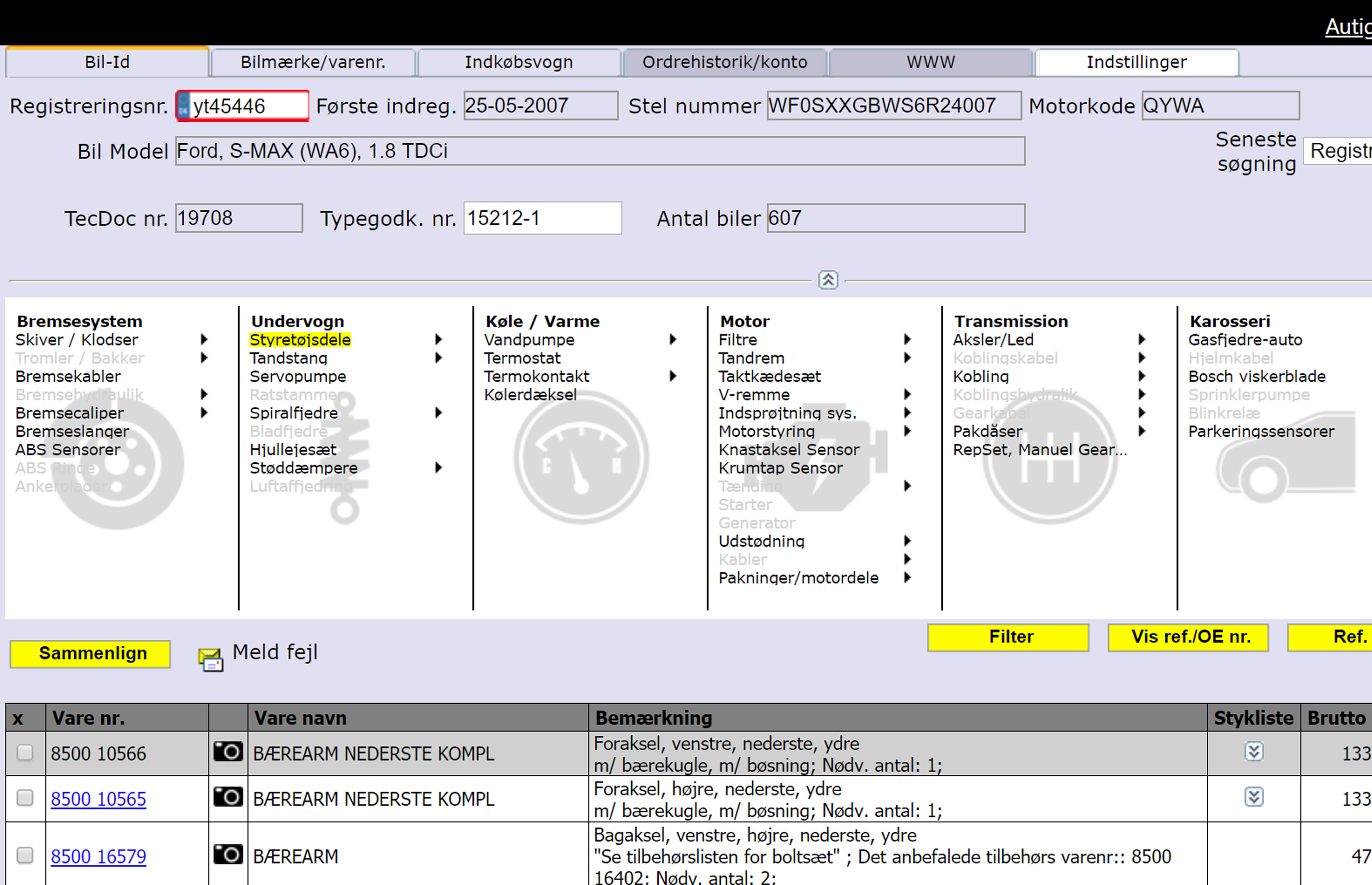
Task: View camera image for 8500 16579
Action: point(228,855)
